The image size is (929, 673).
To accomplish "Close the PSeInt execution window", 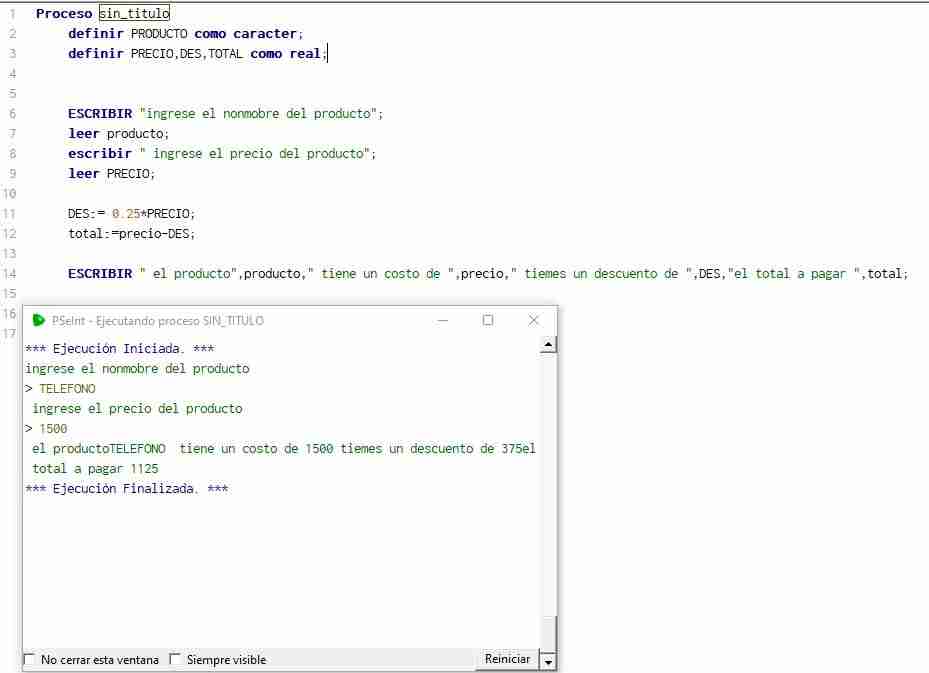I will click(533, 321).
